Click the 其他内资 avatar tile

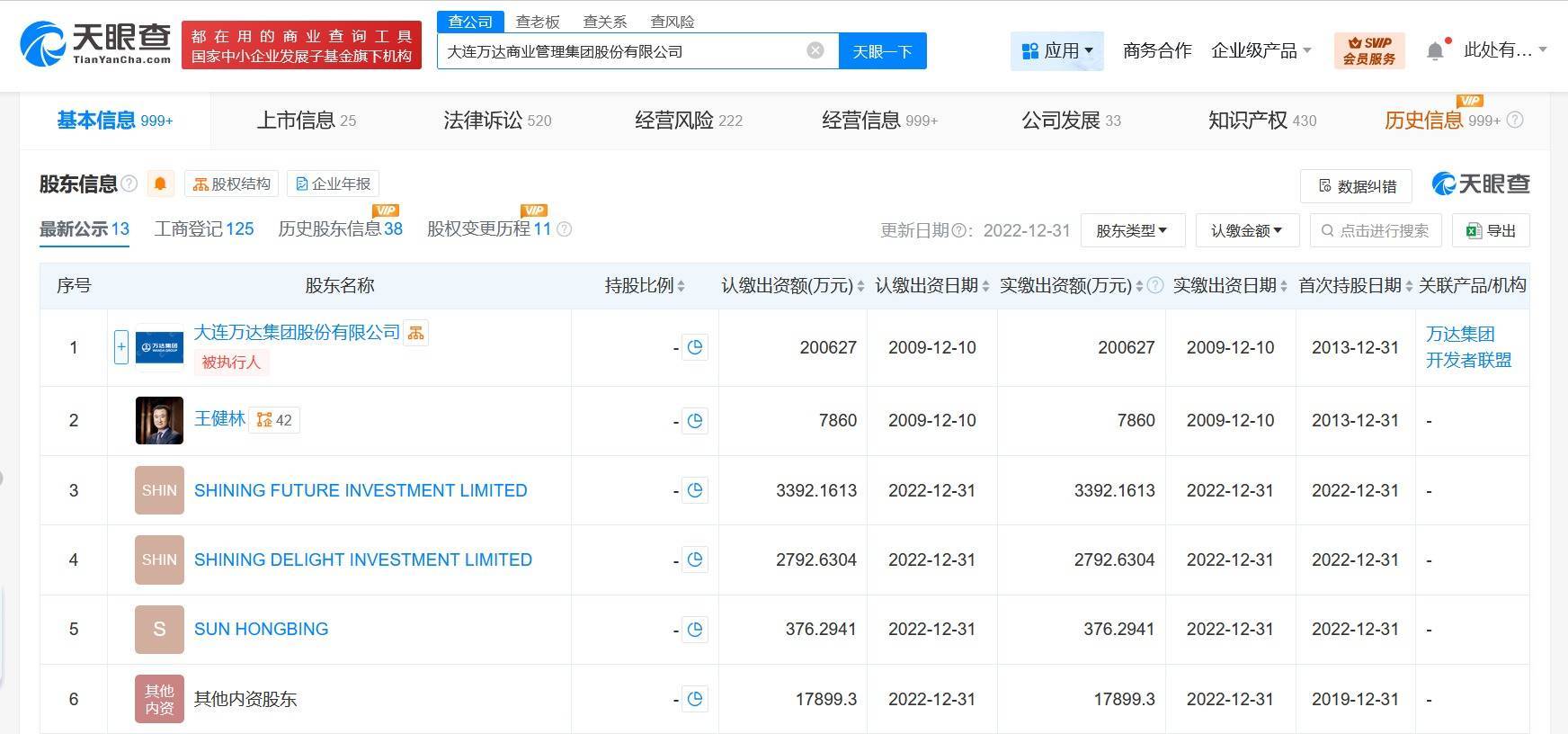(159, 699)
